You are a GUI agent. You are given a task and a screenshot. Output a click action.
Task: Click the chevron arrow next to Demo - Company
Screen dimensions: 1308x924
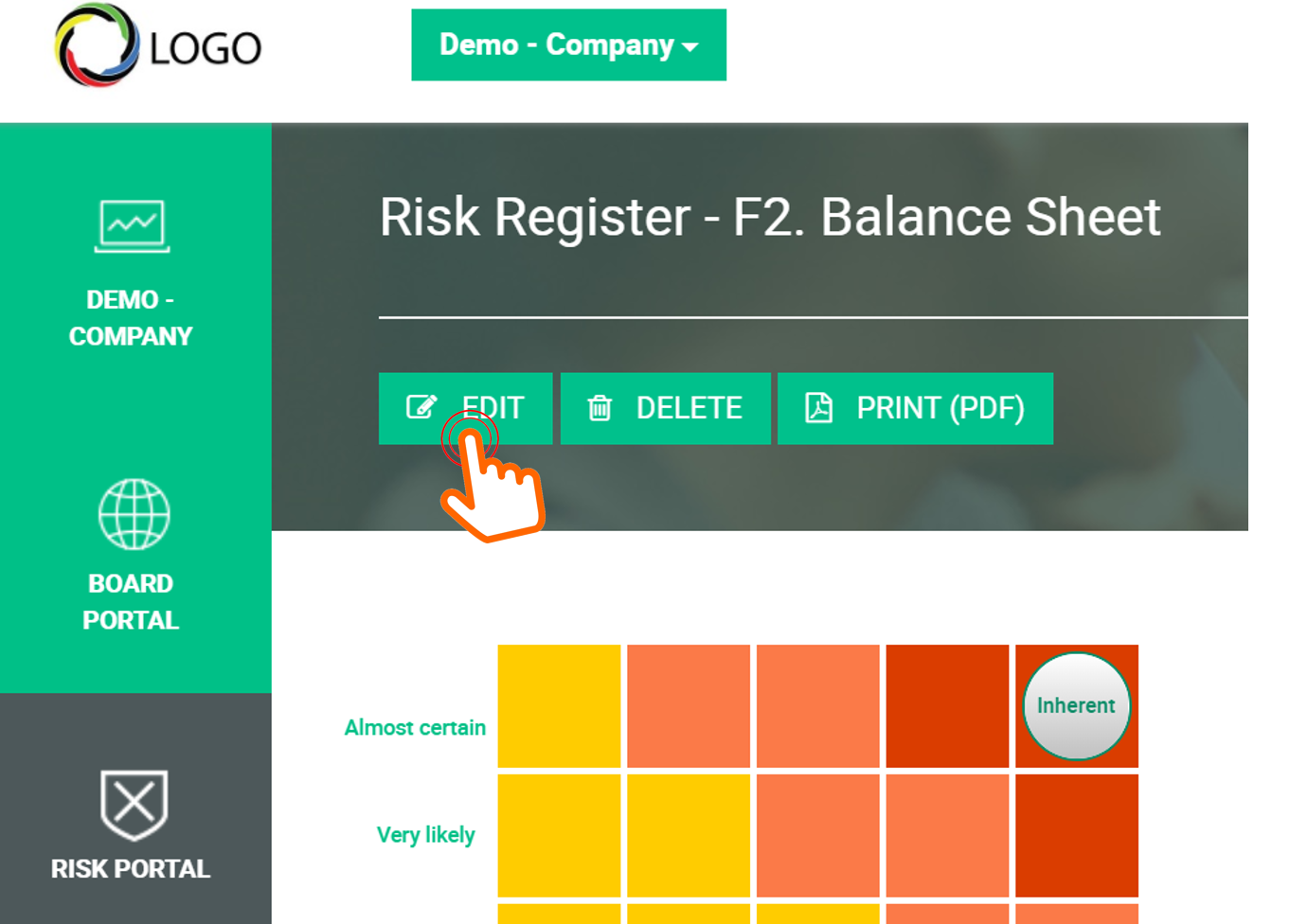click(690, 45)
